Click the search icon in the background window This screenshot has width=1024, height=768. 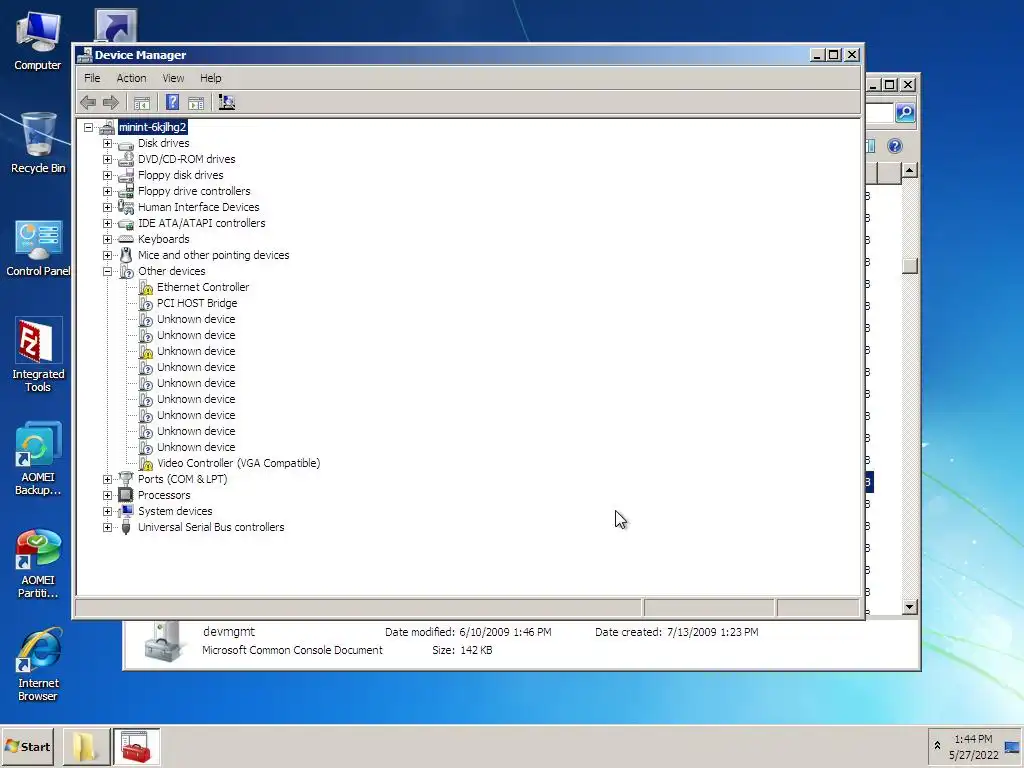coord(905,112)
